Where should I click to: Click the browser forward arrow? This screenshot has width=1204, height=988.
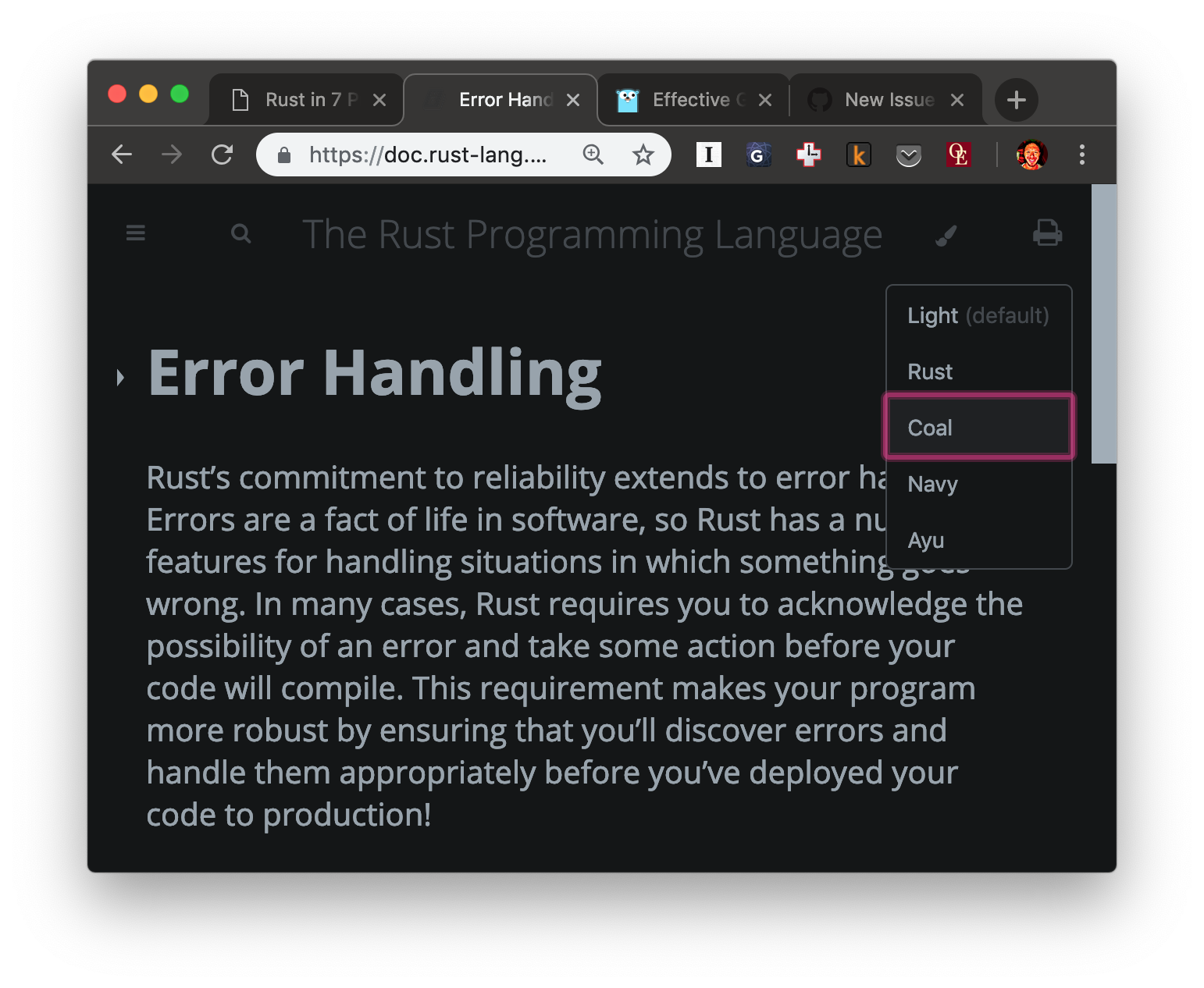tap(172, 155)
